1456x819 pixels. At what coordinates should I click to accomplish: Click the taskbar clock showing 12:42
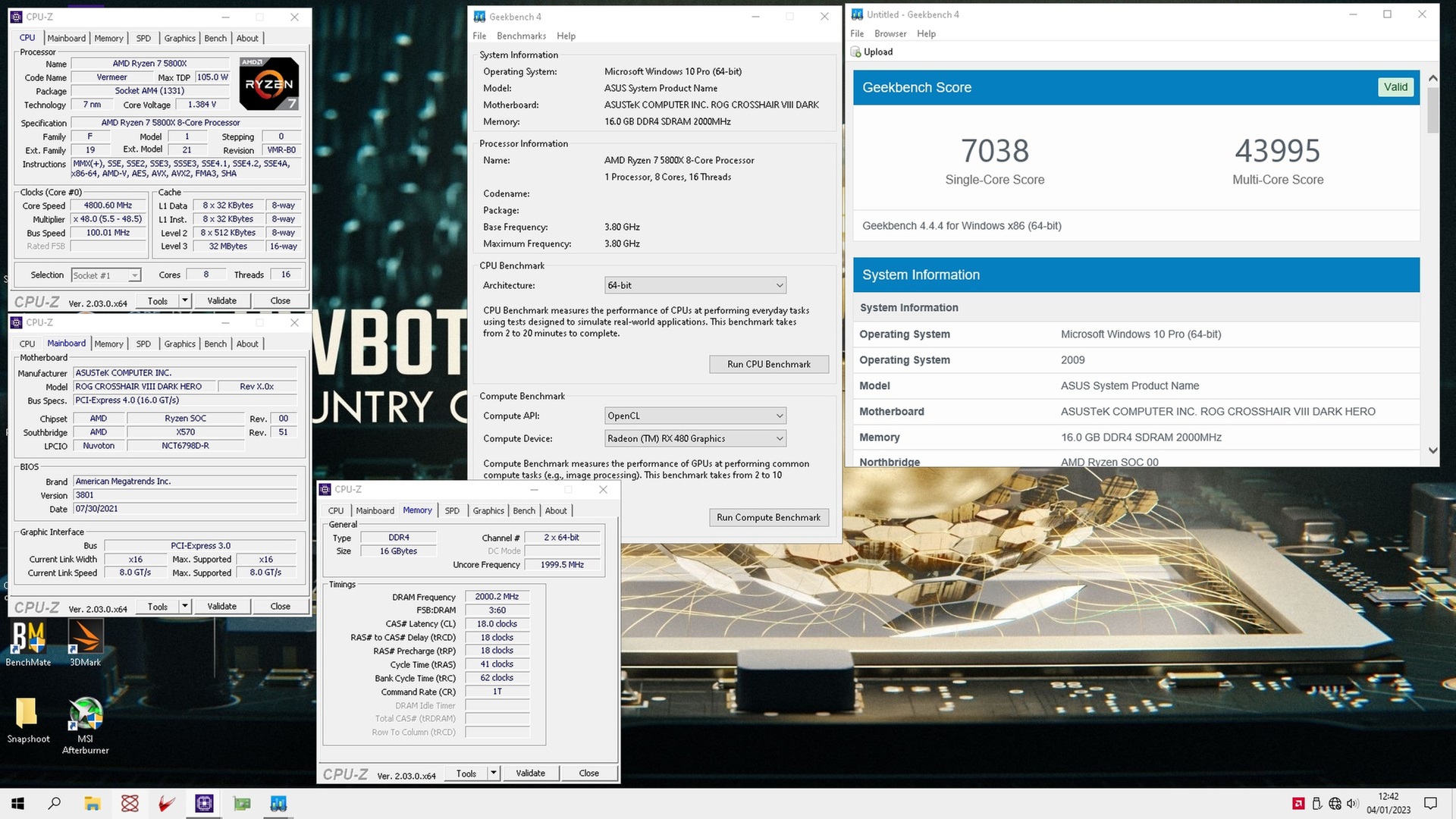coord(1389,803)
